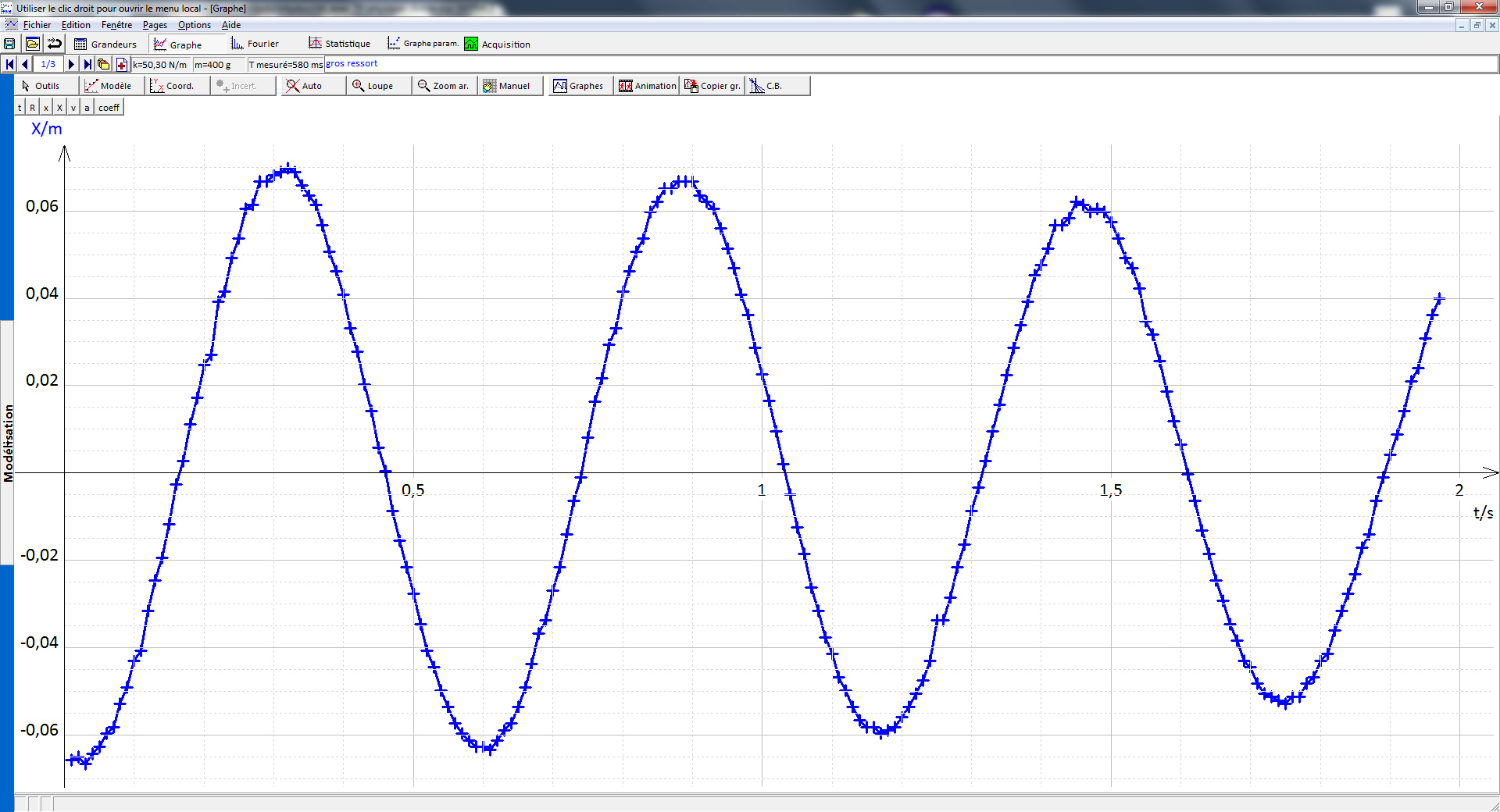1500x812 pixels.
Task: Click the 'gros ressort' comment field
Action: (x=912, y=64)
